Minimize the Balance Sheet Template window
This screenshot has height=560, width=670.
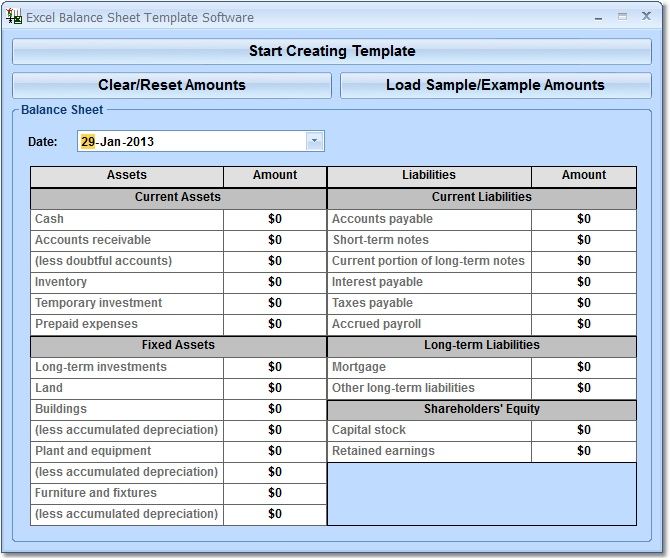click(599, 17)
